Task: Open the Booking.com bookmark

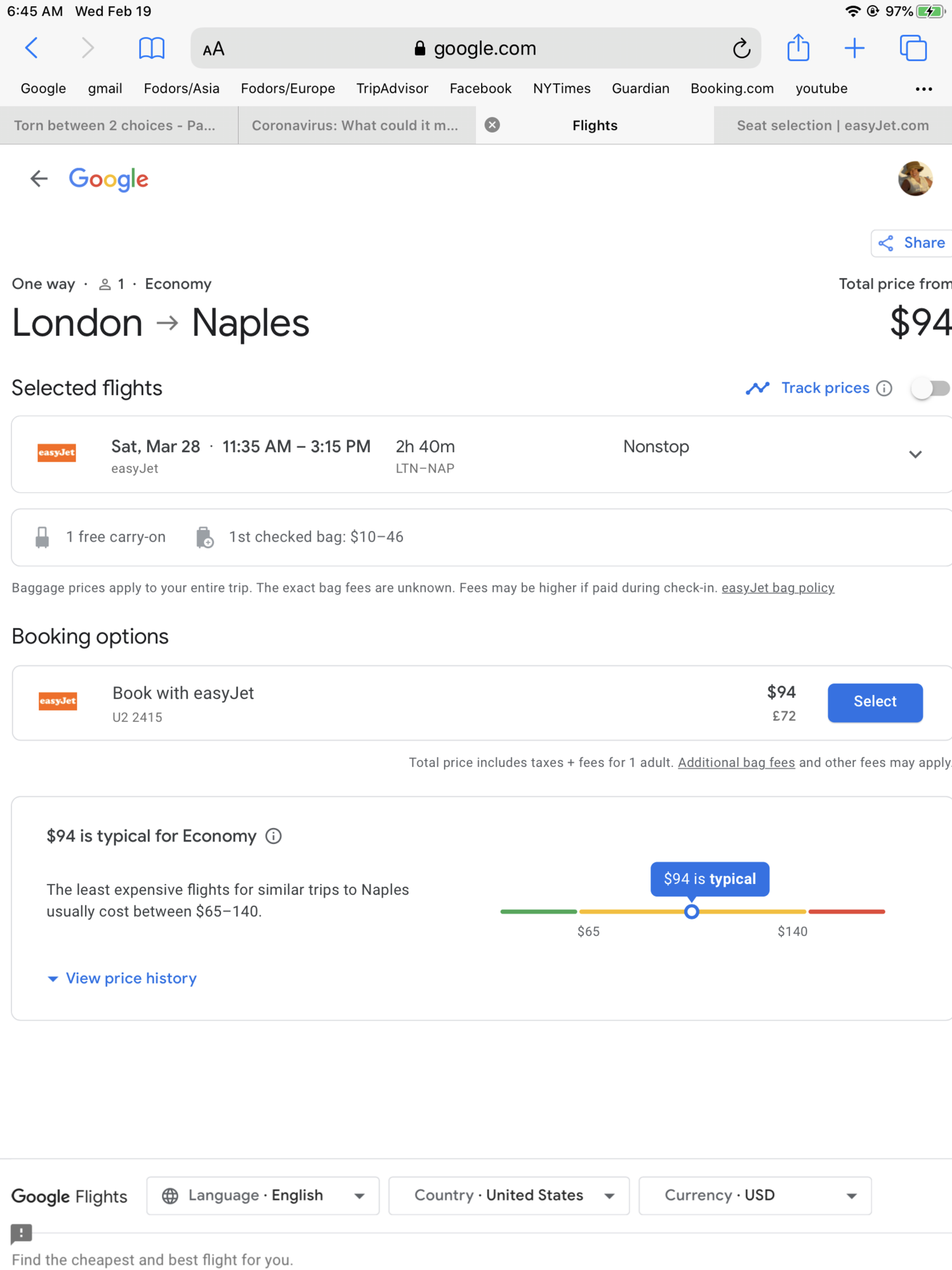Action: 732,88
